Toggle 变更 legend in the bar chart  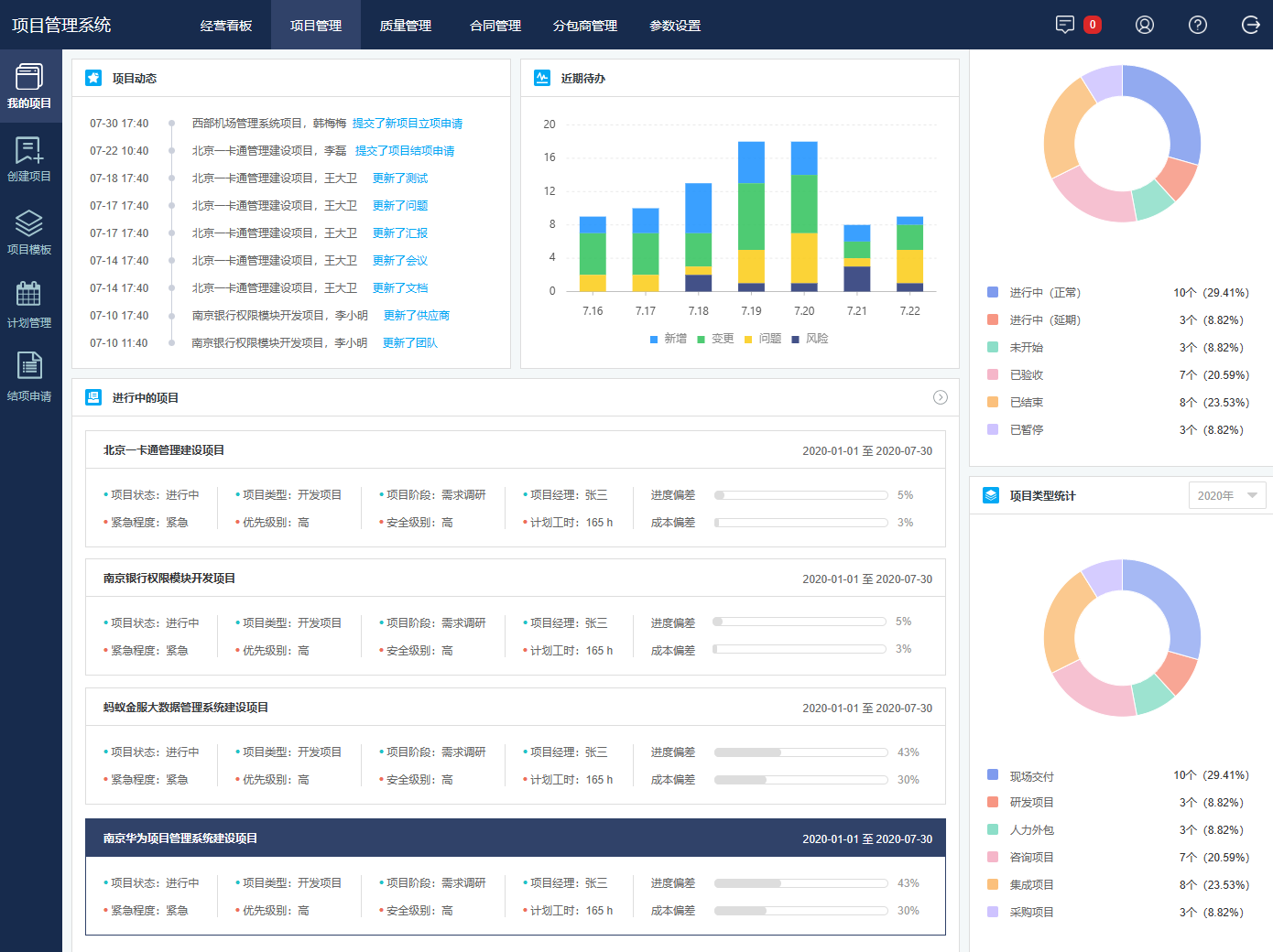716,339
